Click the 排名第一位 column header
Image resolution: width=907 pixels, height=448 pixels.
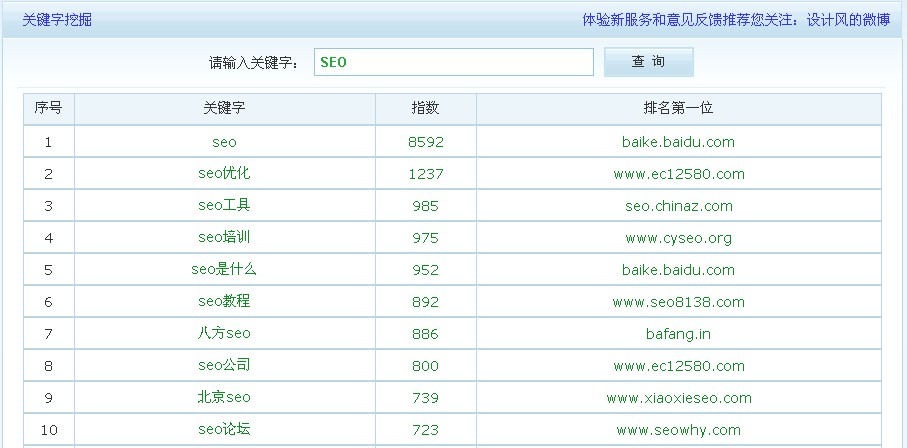[679, 108]
